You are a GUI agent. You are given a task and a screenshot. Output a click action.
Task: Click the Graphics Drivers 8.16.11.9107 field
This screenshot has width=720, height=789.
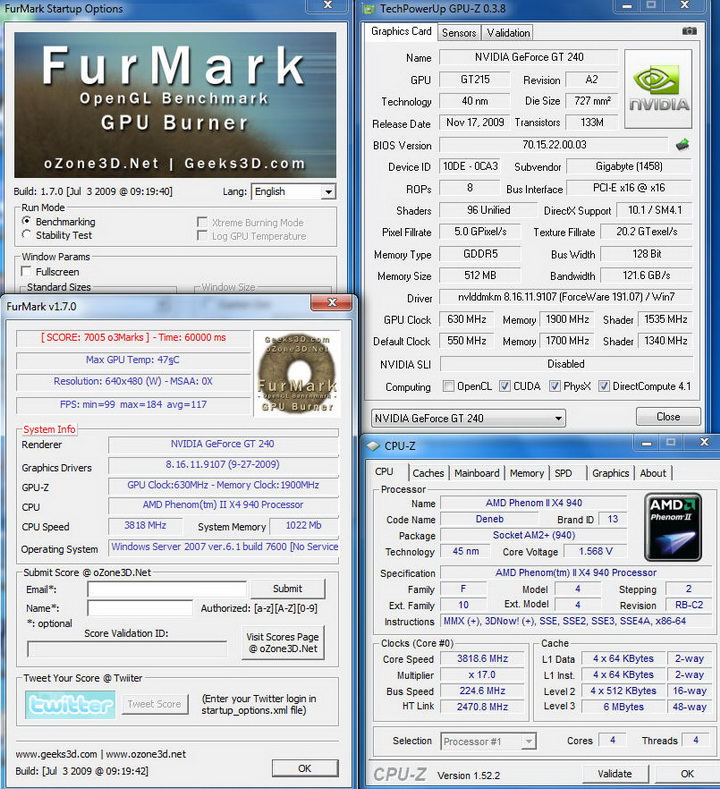[x=222, y=464]
